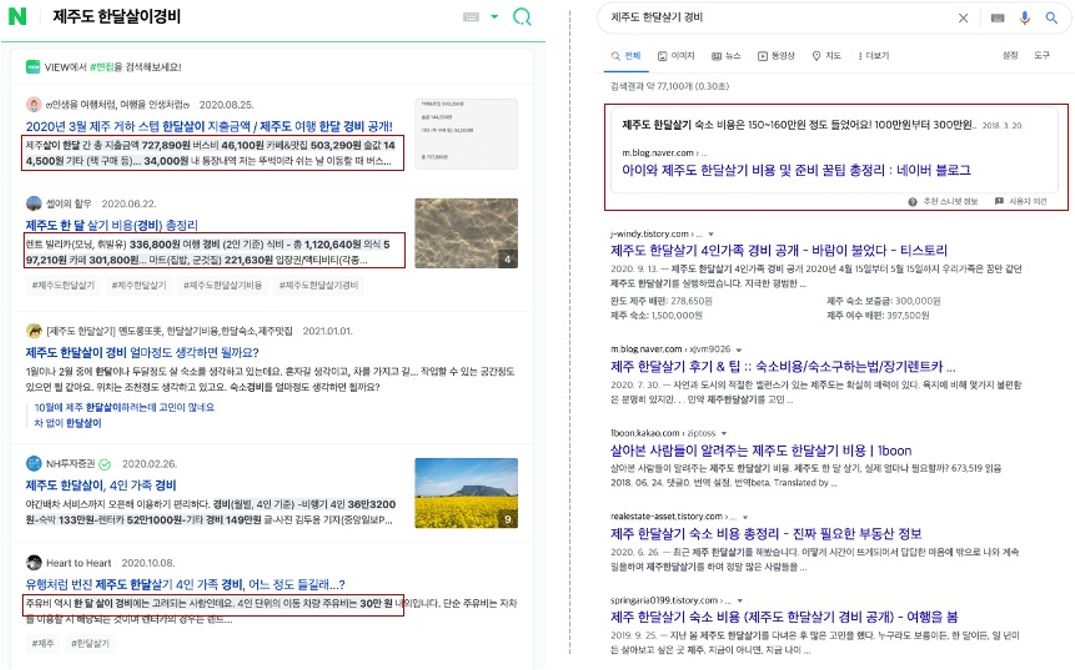Image resolution: width=1075 pixels, height=670 pixels.
Task: Click the #제주도한달살기경비 tag
Action: [319, 285]
